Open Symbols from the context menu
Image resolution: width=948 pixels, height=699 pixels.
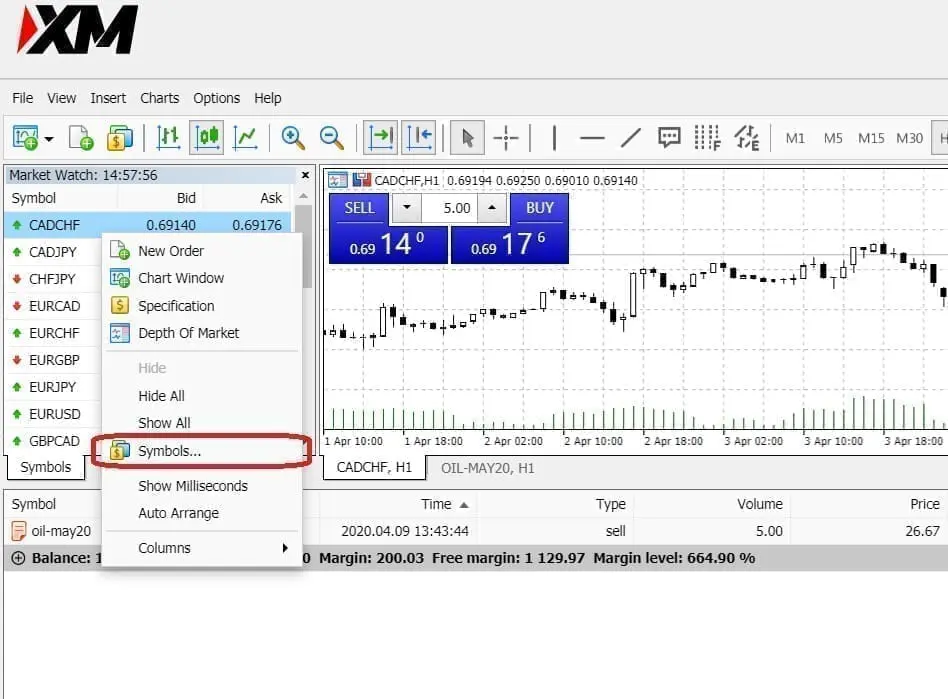[x=172, y=452]
